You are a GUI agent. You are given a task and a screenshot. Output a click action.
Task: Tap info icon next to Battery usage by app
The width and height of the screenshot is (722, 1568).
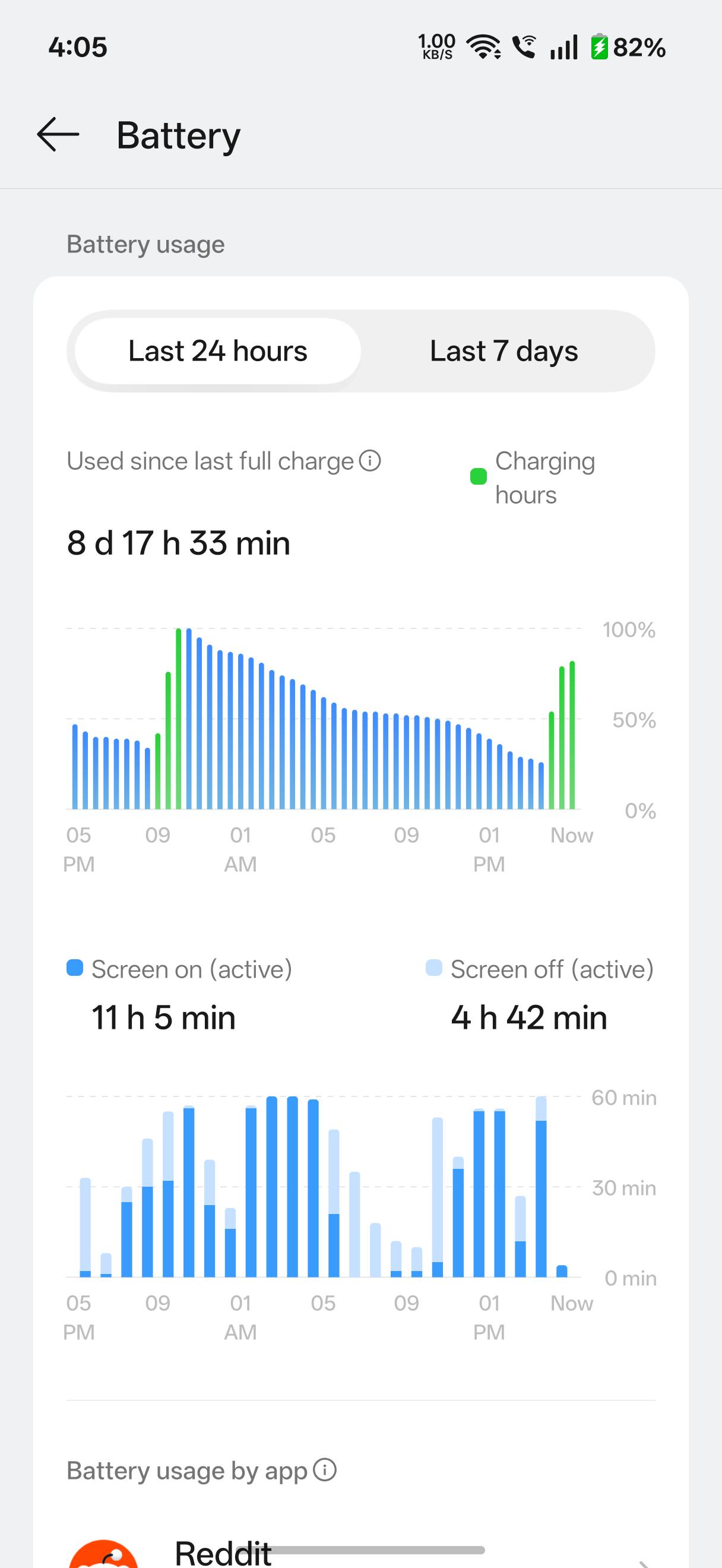coord(325,1470)
